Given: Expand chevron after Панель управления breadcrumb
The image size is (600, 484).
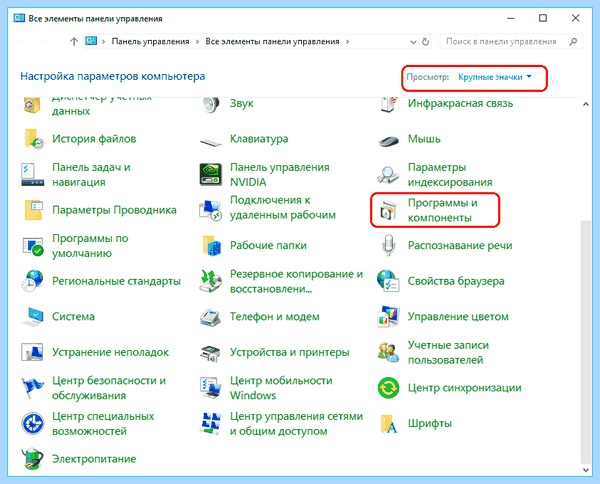Looking at the screenshot, I should point(197,42).
